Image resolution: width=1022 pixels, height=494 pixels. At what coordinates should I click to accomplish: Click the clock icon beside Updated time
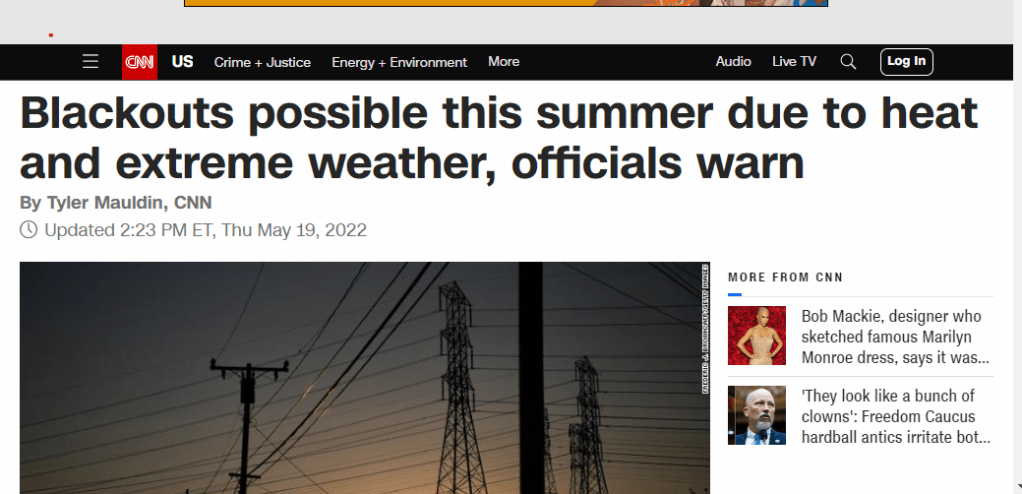point(29,229)
